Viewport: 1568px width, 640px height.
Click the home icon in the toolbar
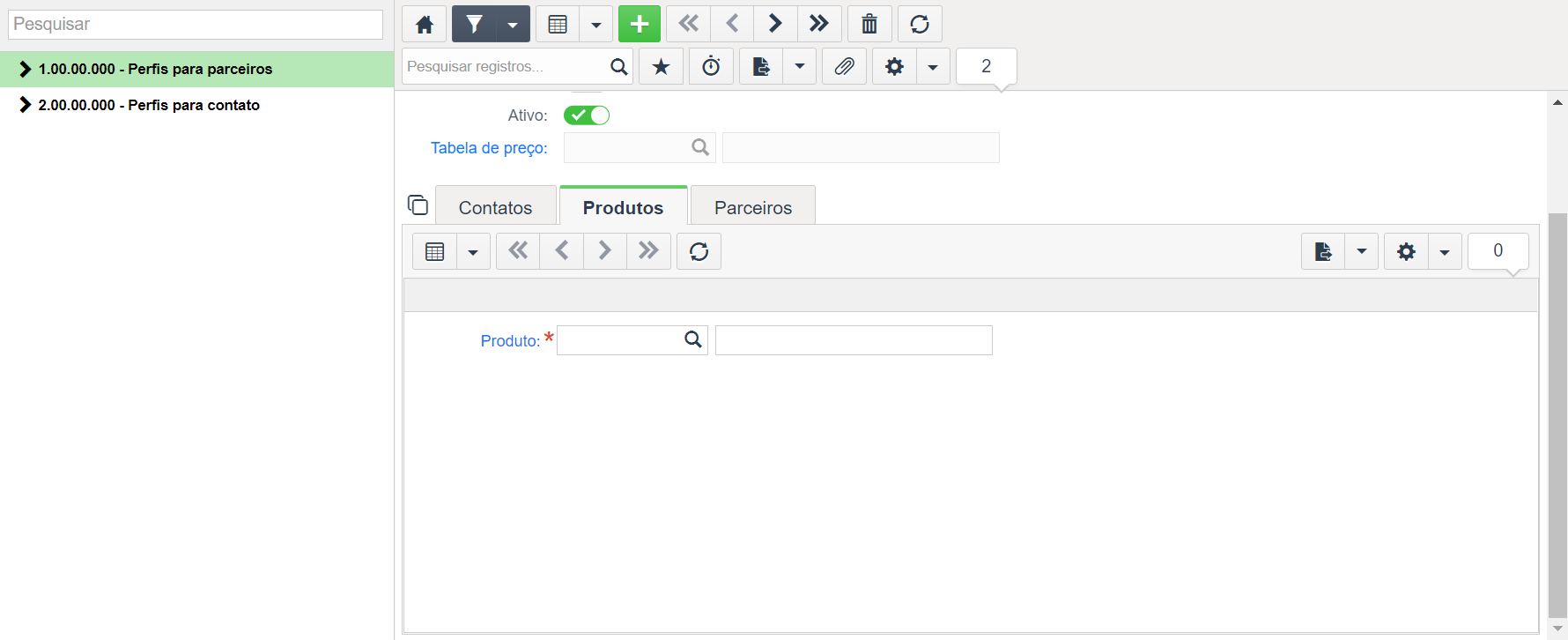tap(424, 24)
